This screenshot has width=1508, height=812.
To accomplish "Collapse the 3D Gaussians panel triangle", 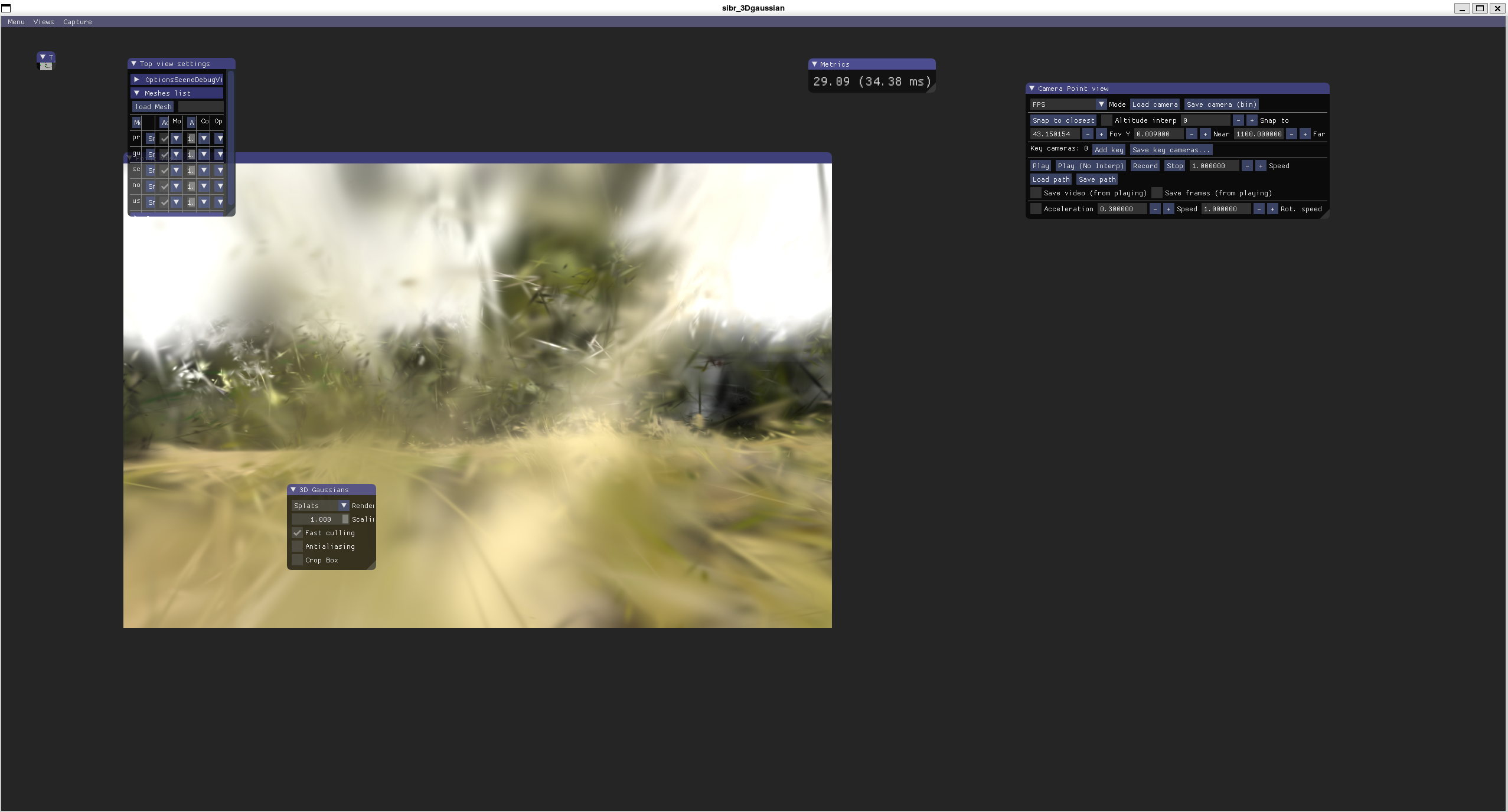I will 293,490.
